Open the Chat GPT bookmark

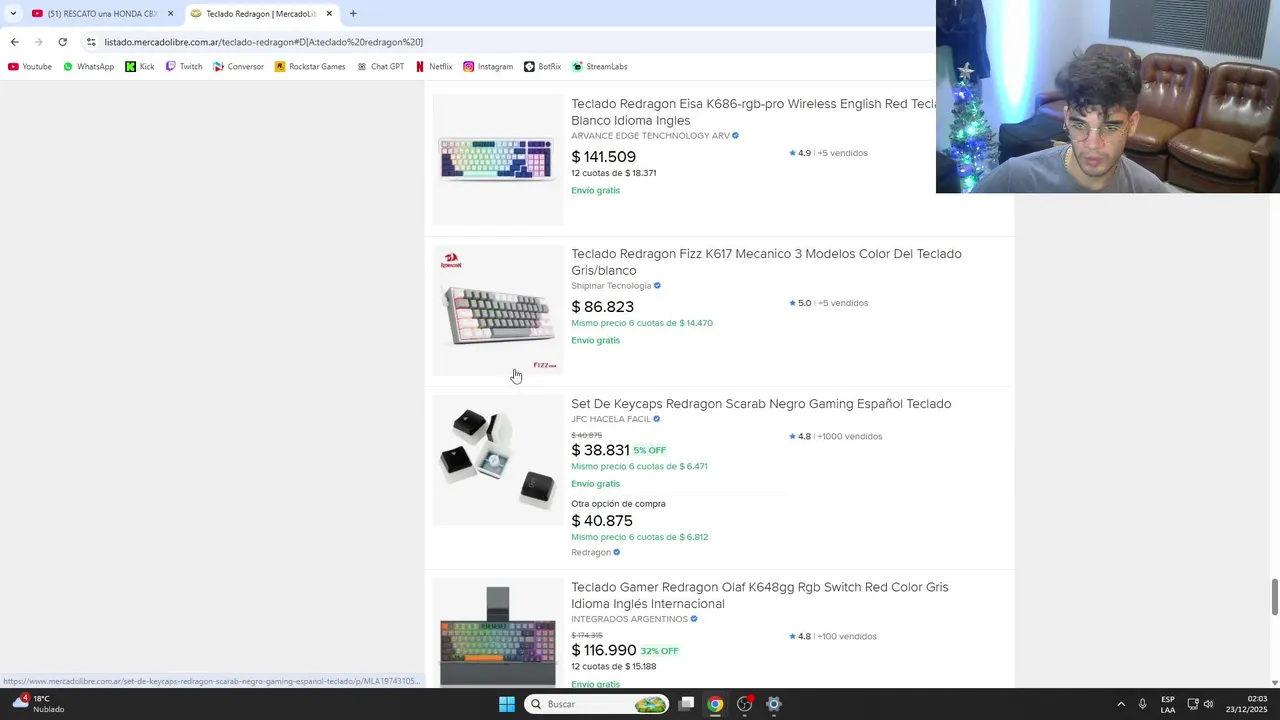[x=380, y=67]
